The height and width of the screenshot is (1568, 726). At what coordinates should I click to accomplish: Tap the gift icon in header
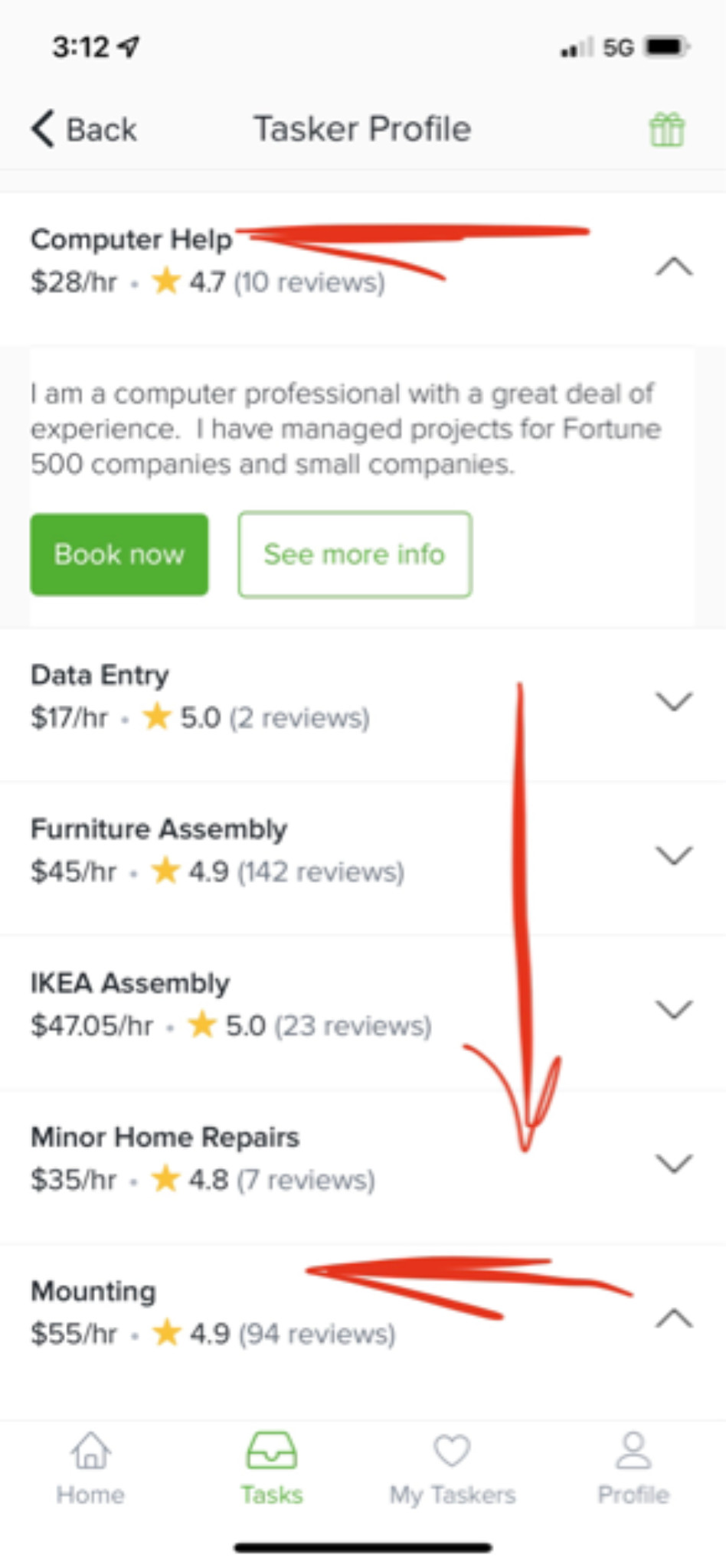pyautogui.click(x=666, y=129)
